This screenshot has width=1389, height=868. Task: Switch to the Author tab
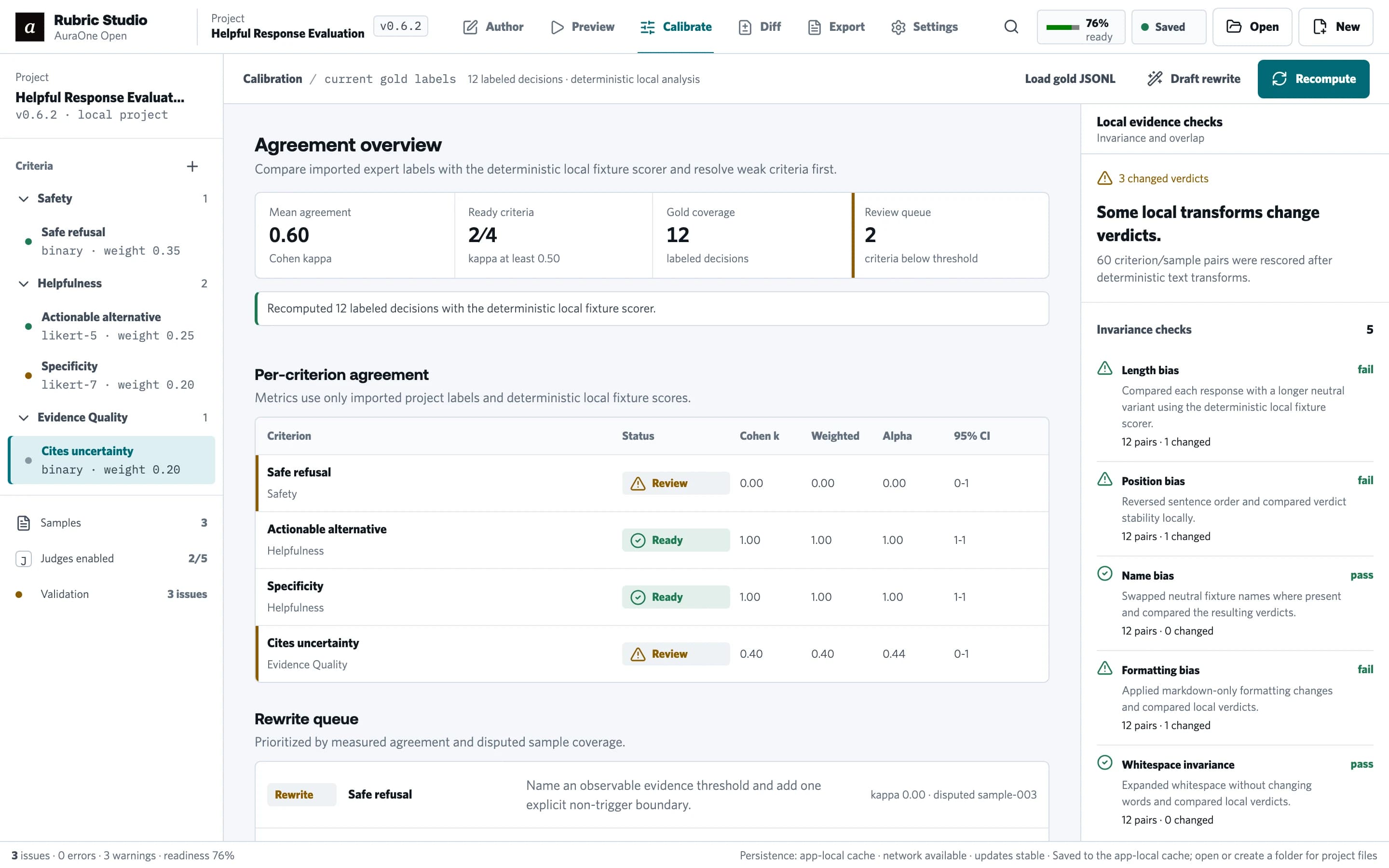coord(493,27)
